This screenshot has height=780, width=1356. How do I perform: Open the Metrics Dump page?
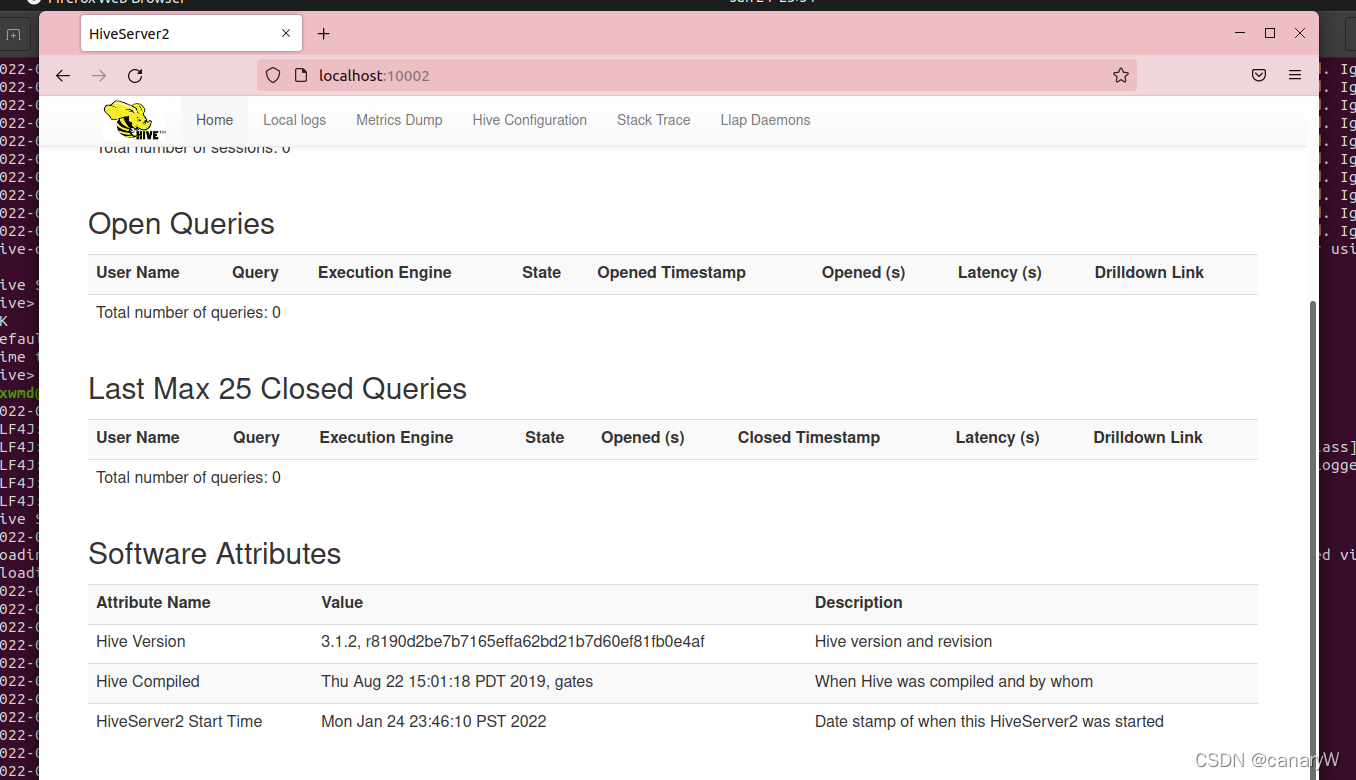click(x=399, y=120)
